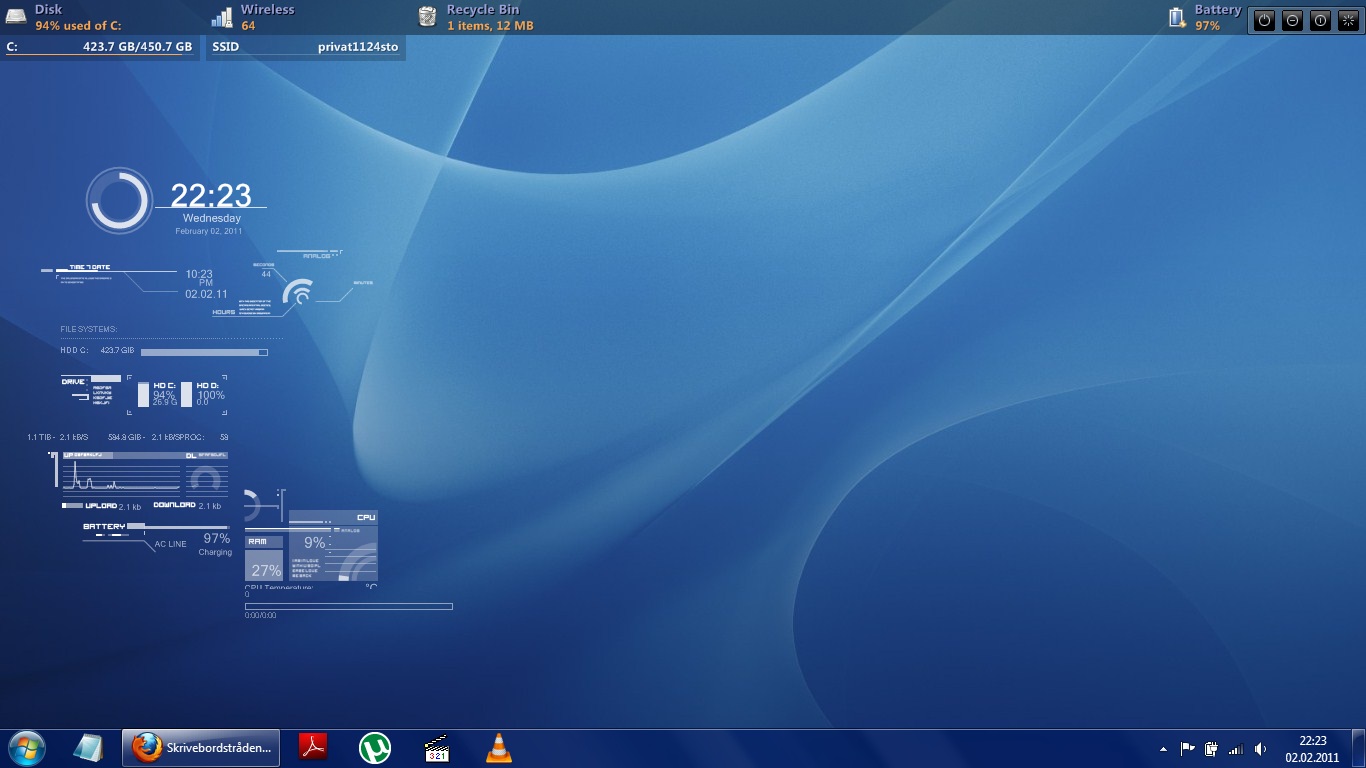Click the Wireless signal bars icon

coord(222,16)
